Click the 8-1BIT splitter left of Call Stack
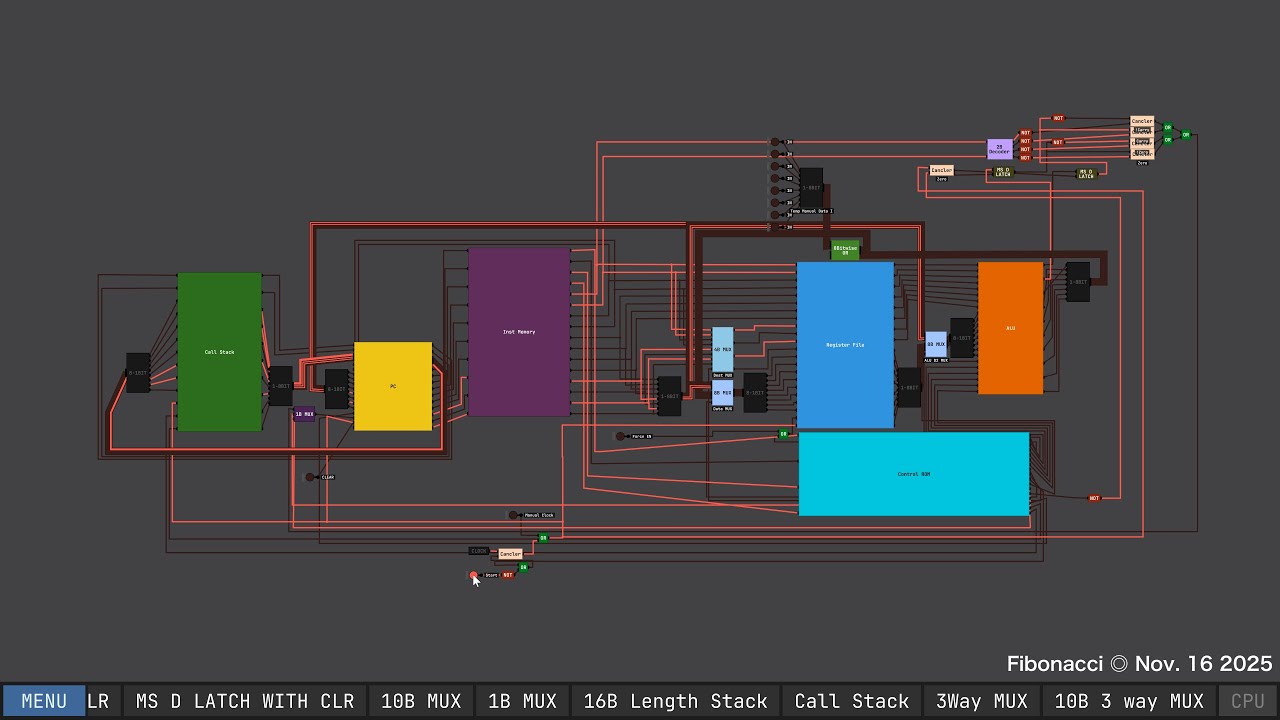 [138, 373]
